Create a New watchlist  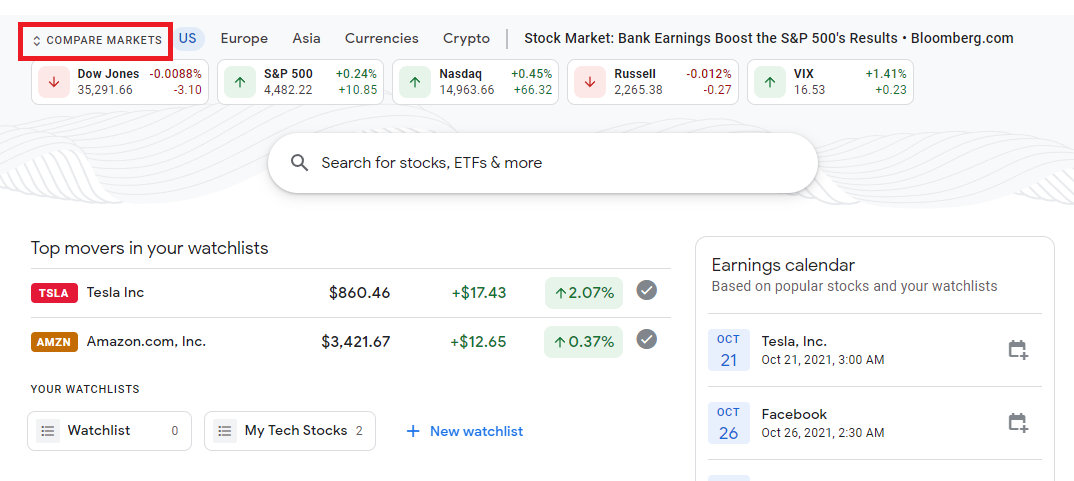coord(464,431)
